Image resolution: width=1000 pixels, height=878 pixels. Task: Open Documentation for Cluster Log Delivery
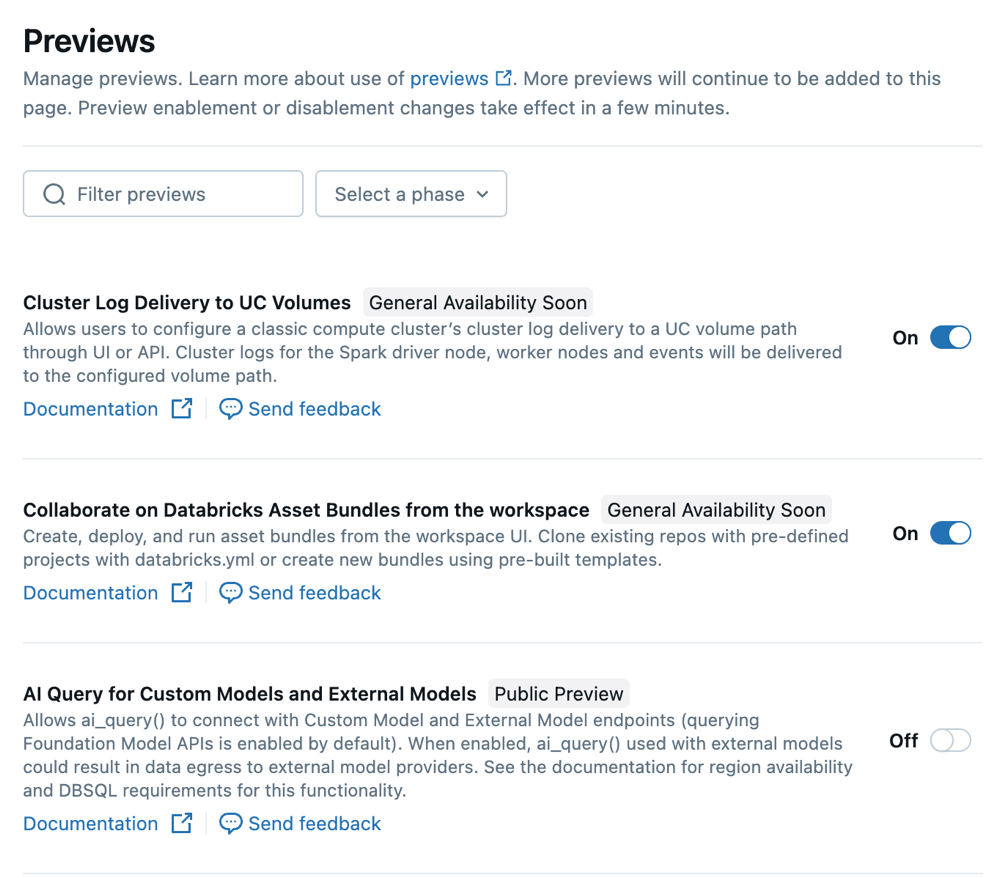90,408
